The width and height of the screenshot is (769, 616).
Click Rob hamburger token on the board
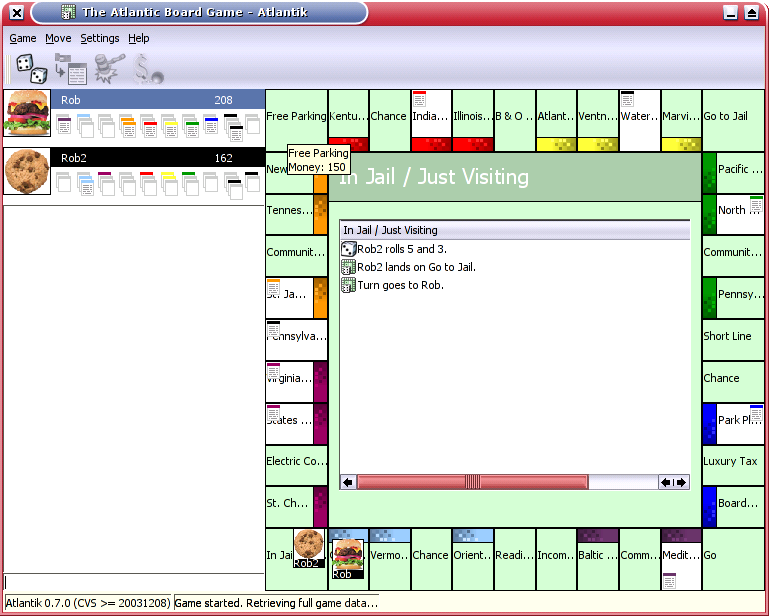pos(348,559)
